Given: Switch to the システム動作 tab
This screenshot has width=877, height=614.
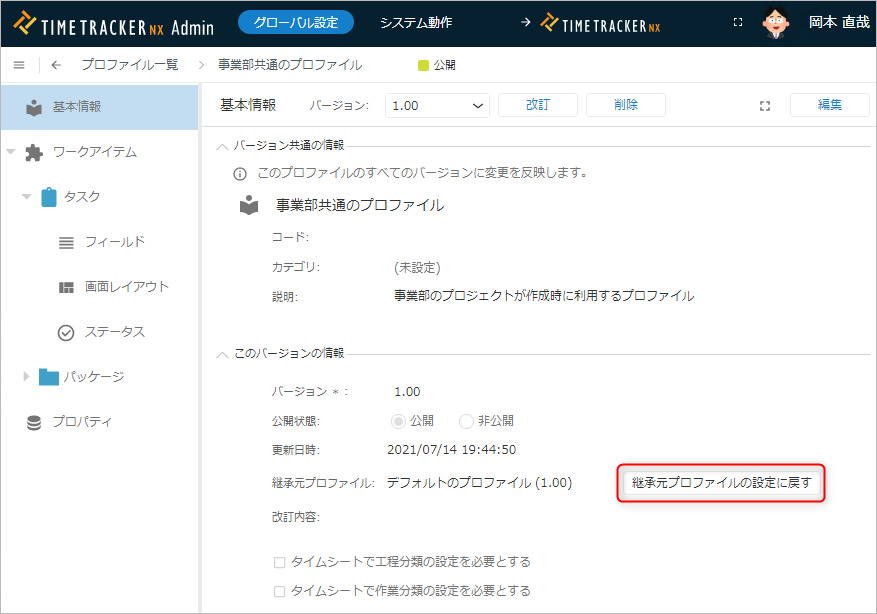Looking at the screenshot, I should [x=415, y=22].
